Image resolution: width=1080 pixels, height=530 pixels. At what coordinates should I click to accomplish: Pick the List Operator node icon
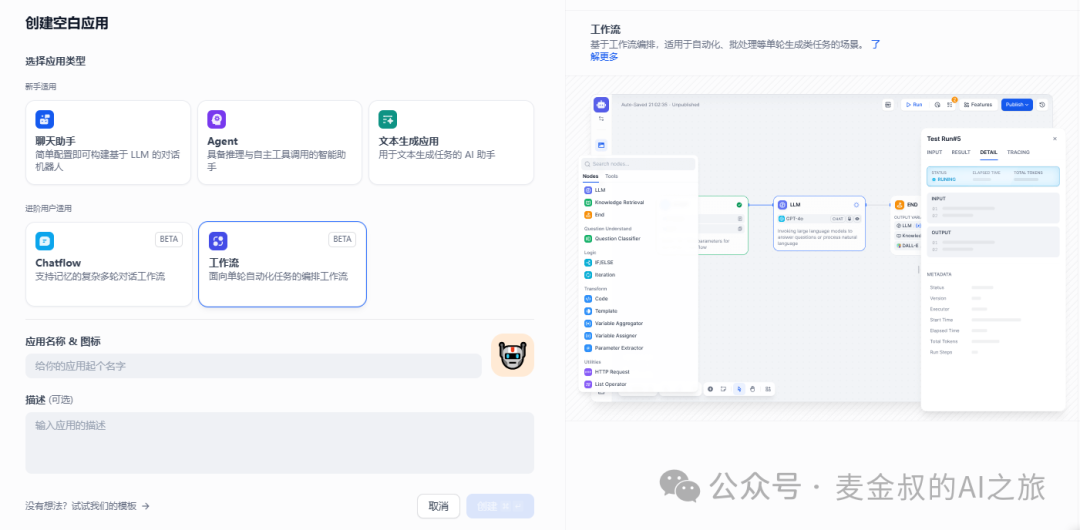coord(588,385)
